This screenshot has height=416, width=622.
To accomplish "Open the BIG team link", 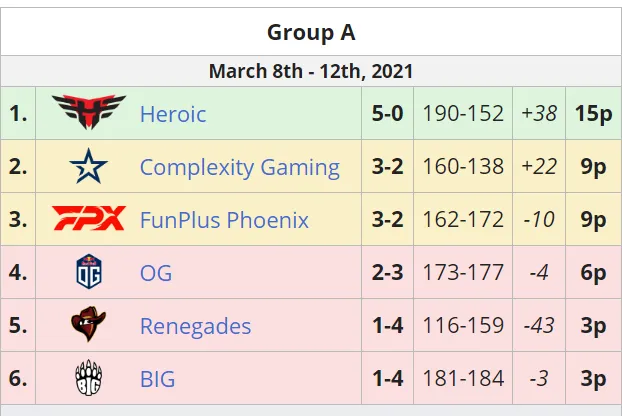I will pyautogui.click(x=157, y=379).
